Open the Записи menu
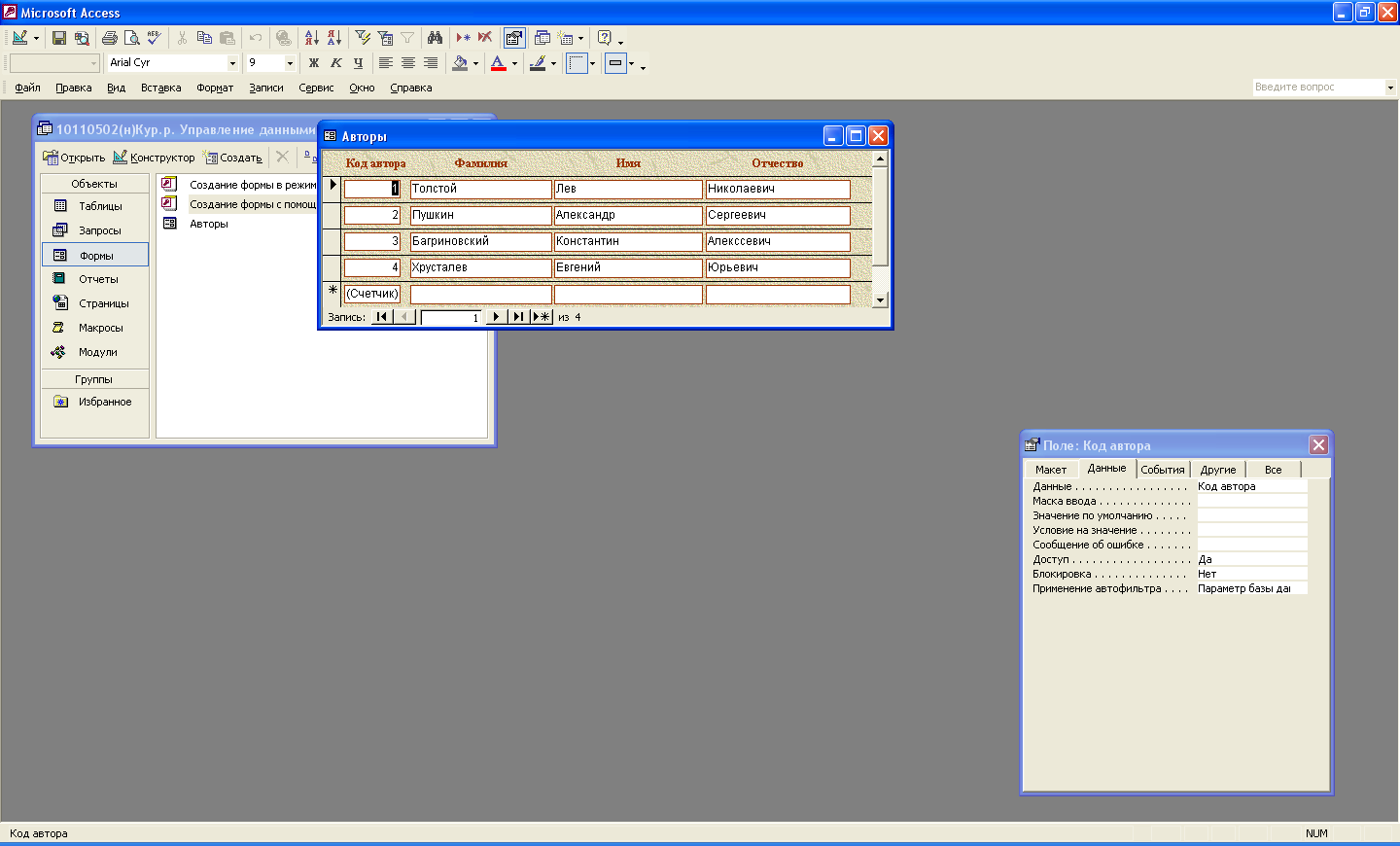Viewport: 1400px width, 846px height. pyautogui.click(x=265, y=88)
